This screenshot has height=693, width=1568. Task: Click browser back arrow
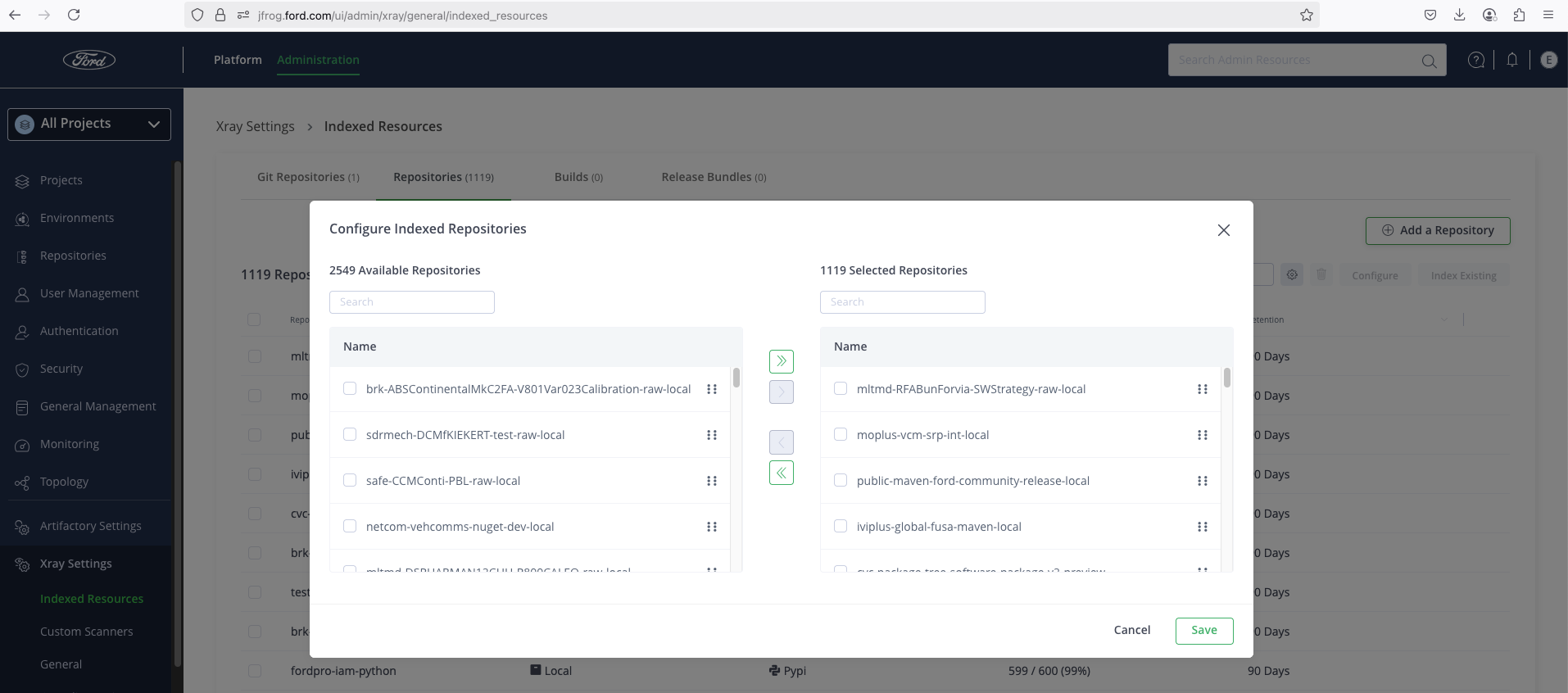pyautogui.click(x=15, y=15)
